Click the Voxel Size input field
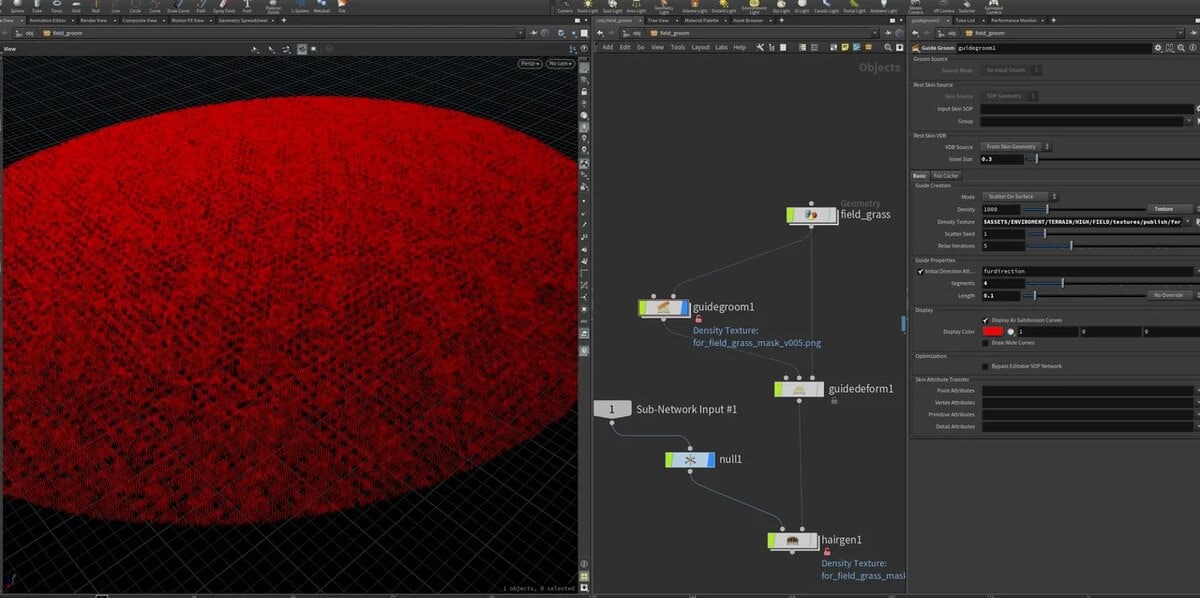 point(1003,158)
